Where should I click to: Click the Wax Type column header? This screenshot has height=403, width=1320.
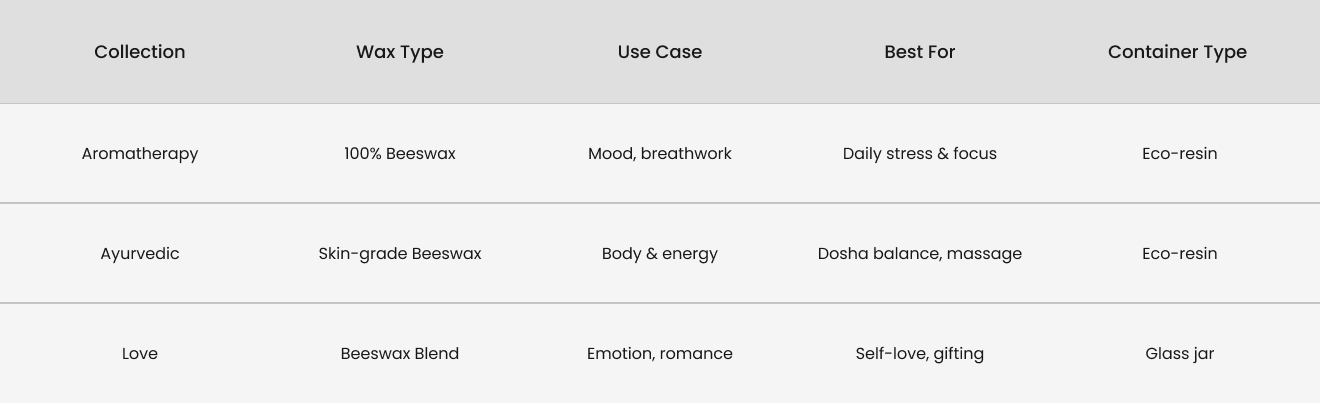click(400, 52)
